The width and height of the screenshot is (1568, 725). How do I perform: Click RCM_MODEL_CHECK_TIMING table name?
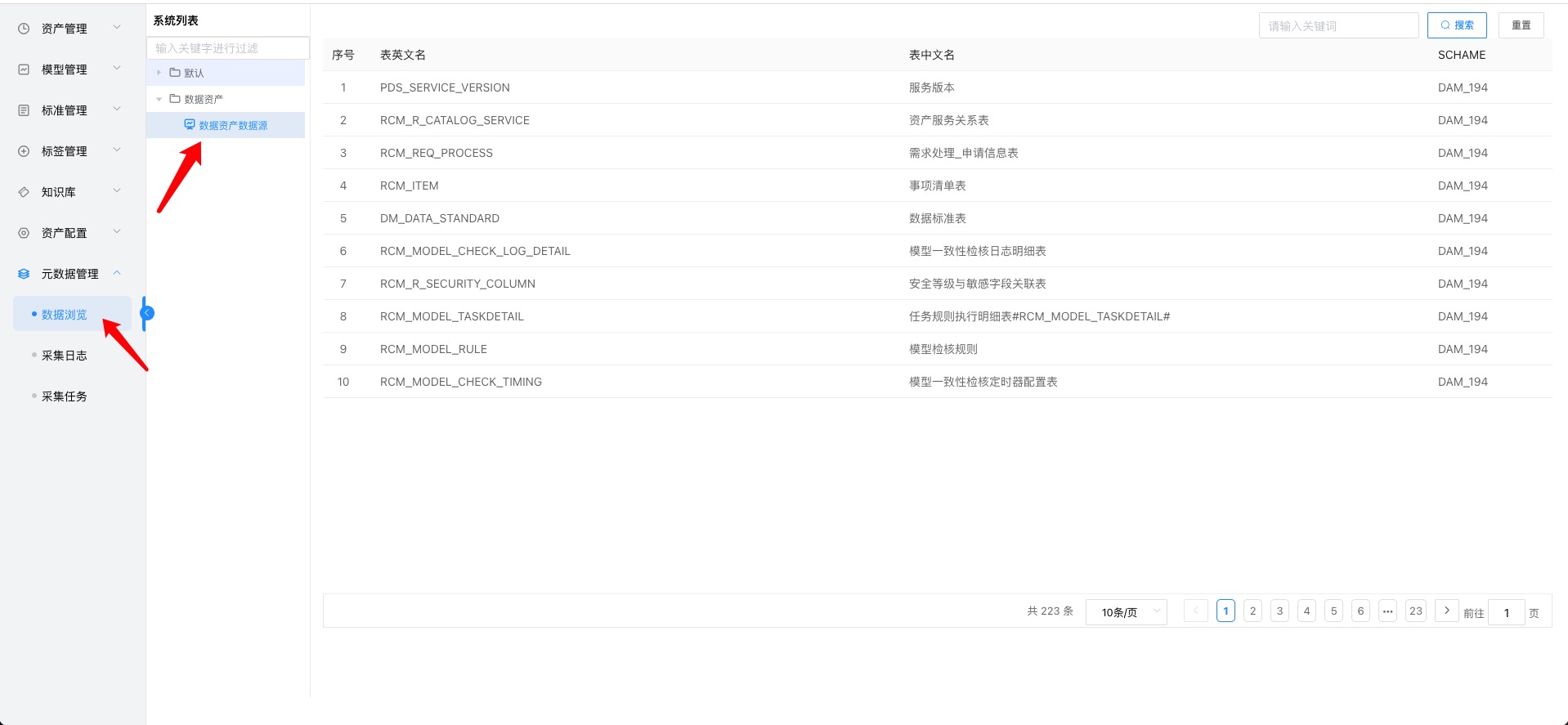[461, 382]
